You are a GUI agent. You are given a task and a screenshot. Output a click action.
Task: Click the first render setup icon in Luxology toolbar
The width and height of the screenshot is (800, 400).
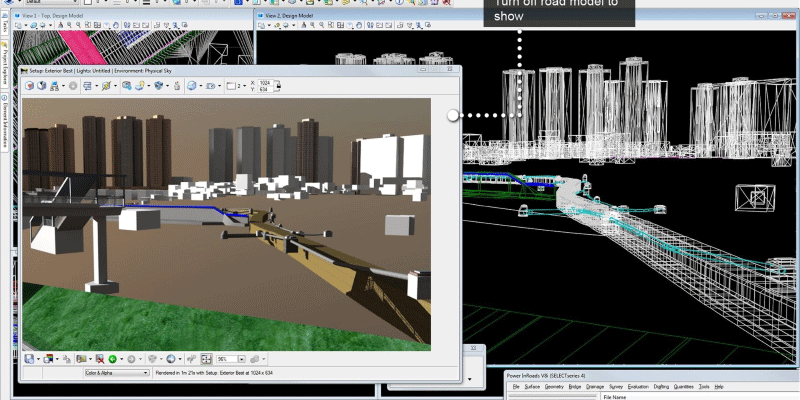click(x=30, y=86)
